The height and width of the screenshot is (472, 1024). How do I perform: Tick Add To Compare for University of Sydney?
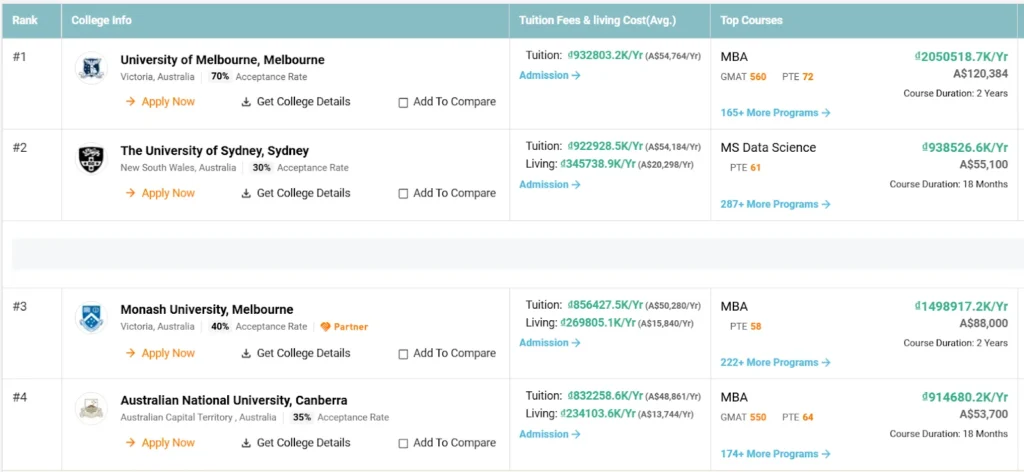403,194
